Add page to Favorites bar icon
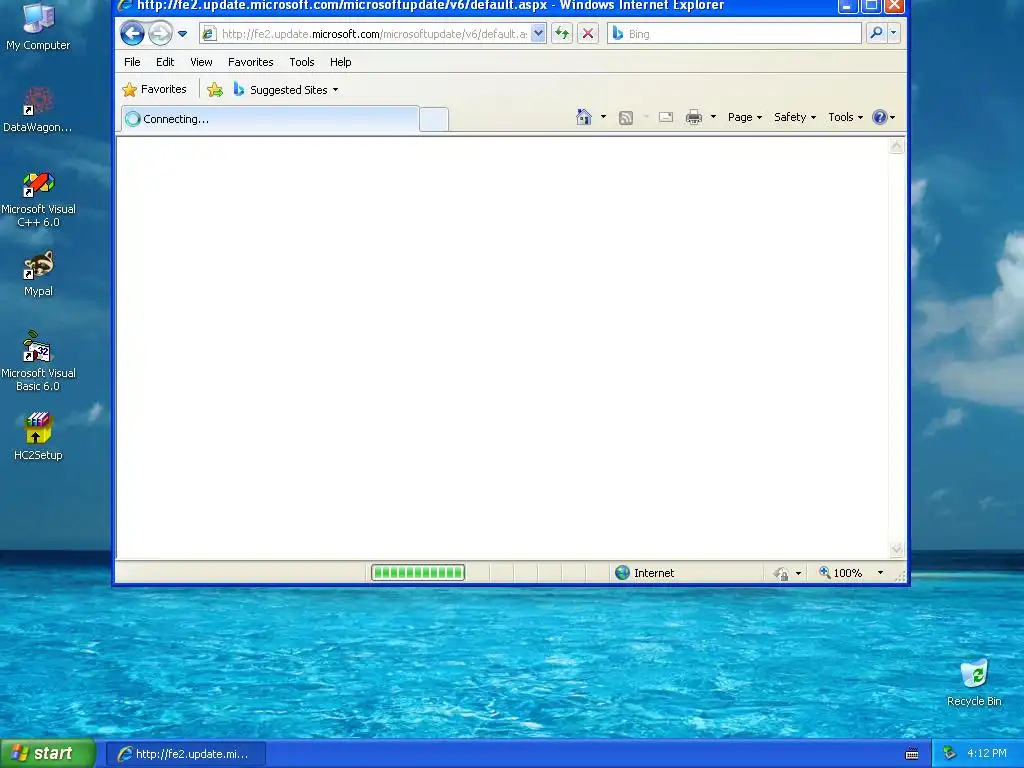 (215, 90)
